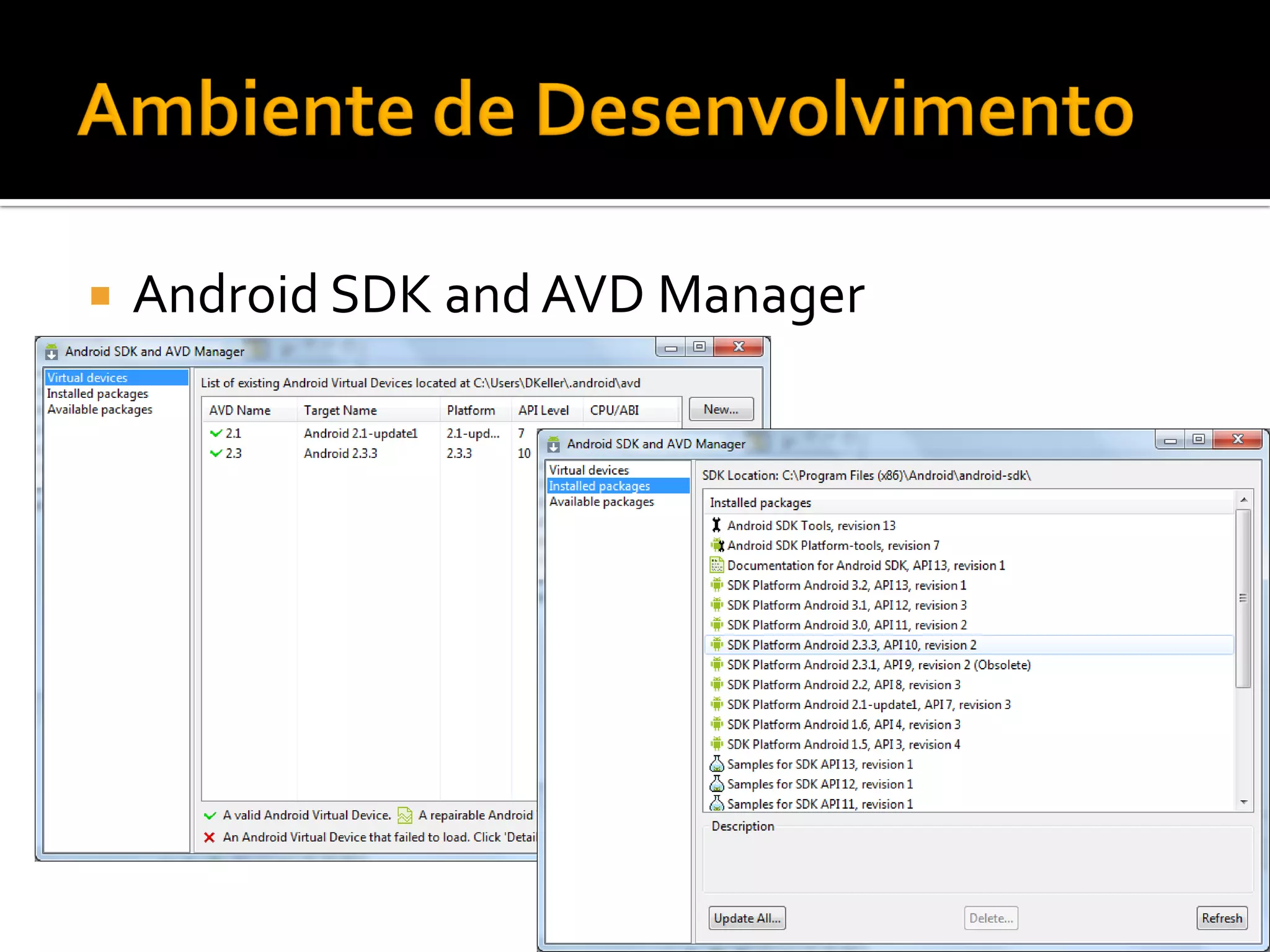Sort by the API Level column header
The height and width of the screenshot is (952, 1270).
[547, 410]
